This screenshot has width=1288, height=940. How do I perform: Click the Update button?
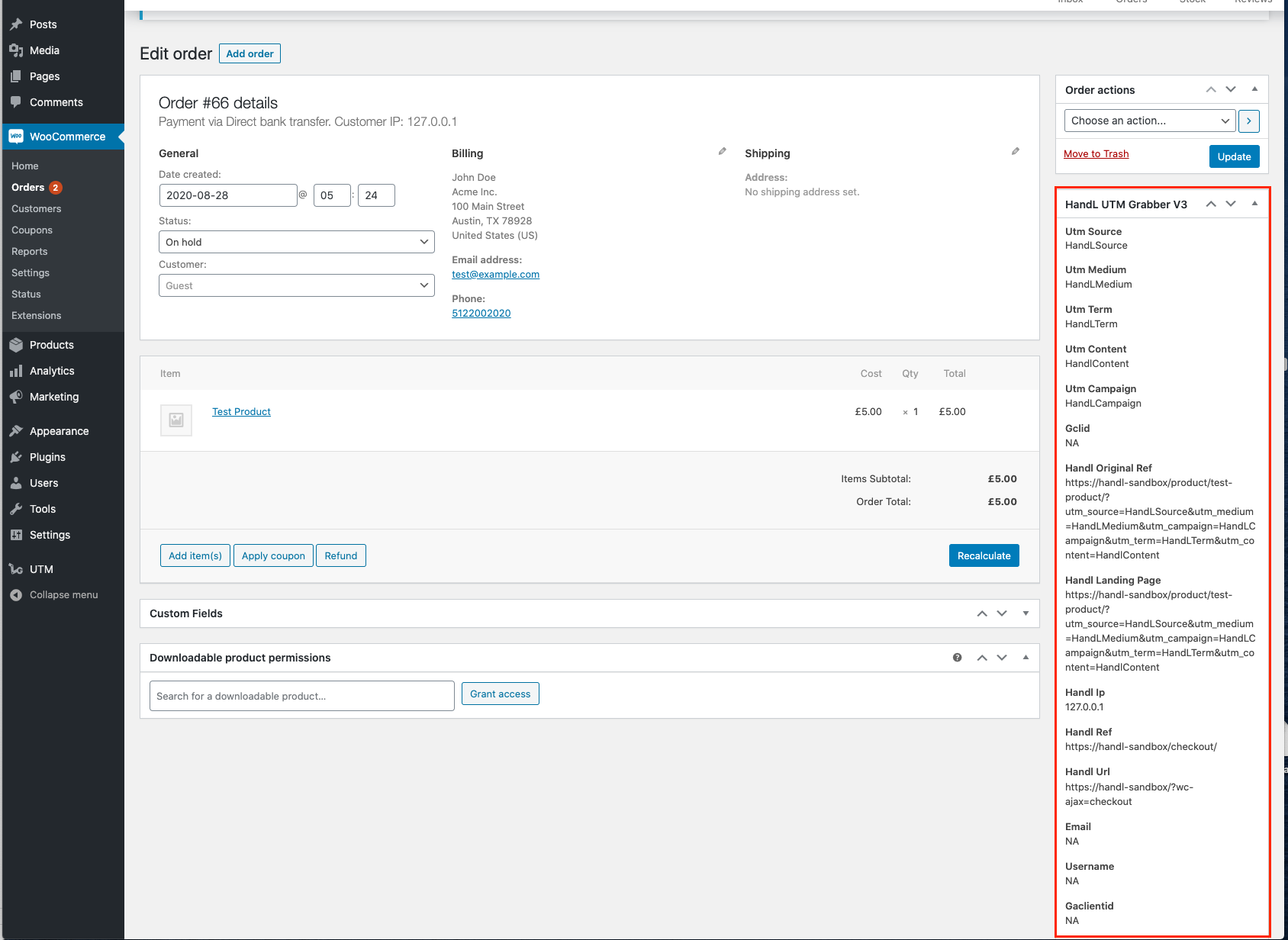(1233, 156)
